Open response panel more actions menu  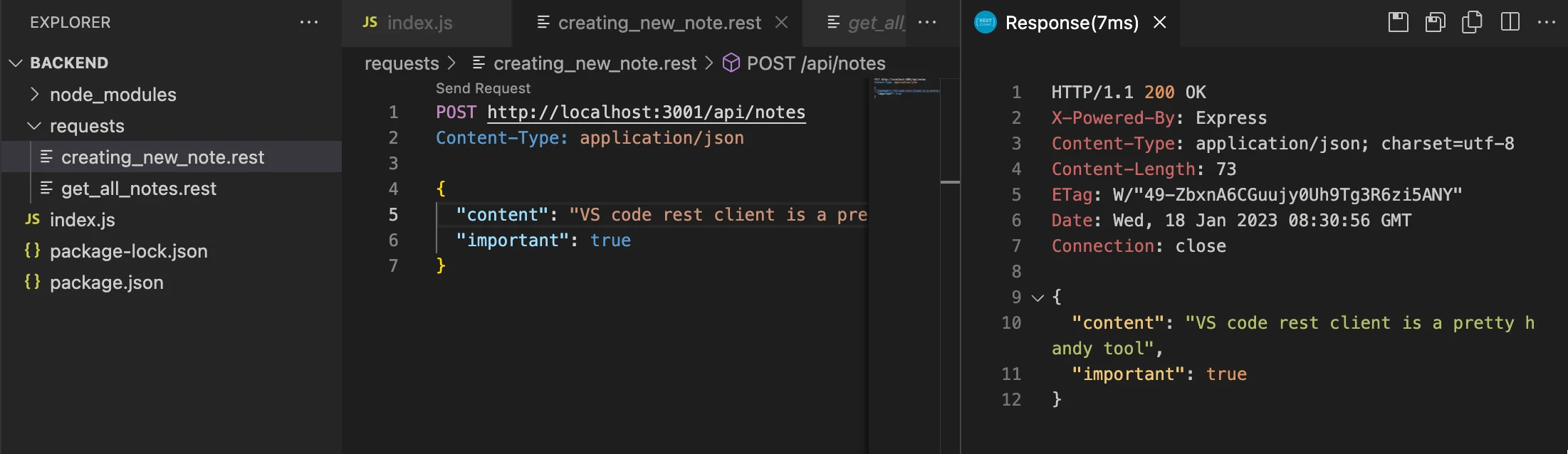pyautogui.click(x=1547, y=22)
